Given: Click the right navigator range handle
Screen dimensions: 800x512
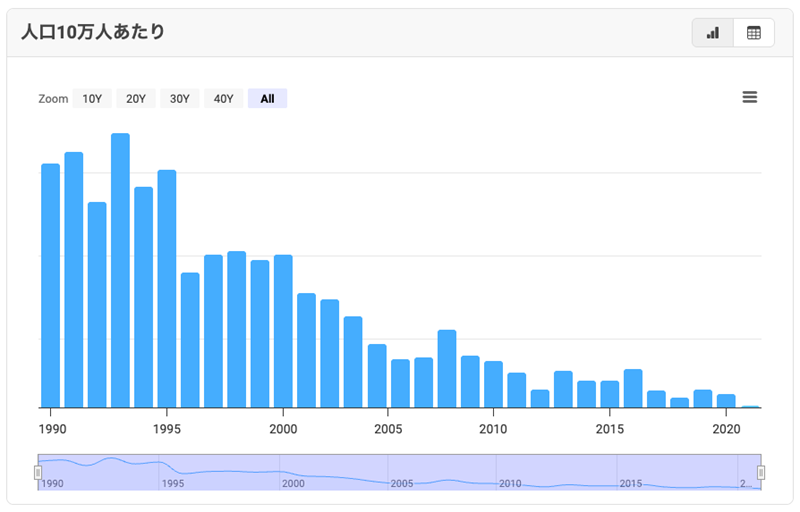Looking at the screenshot, I should tap(761, 472).
